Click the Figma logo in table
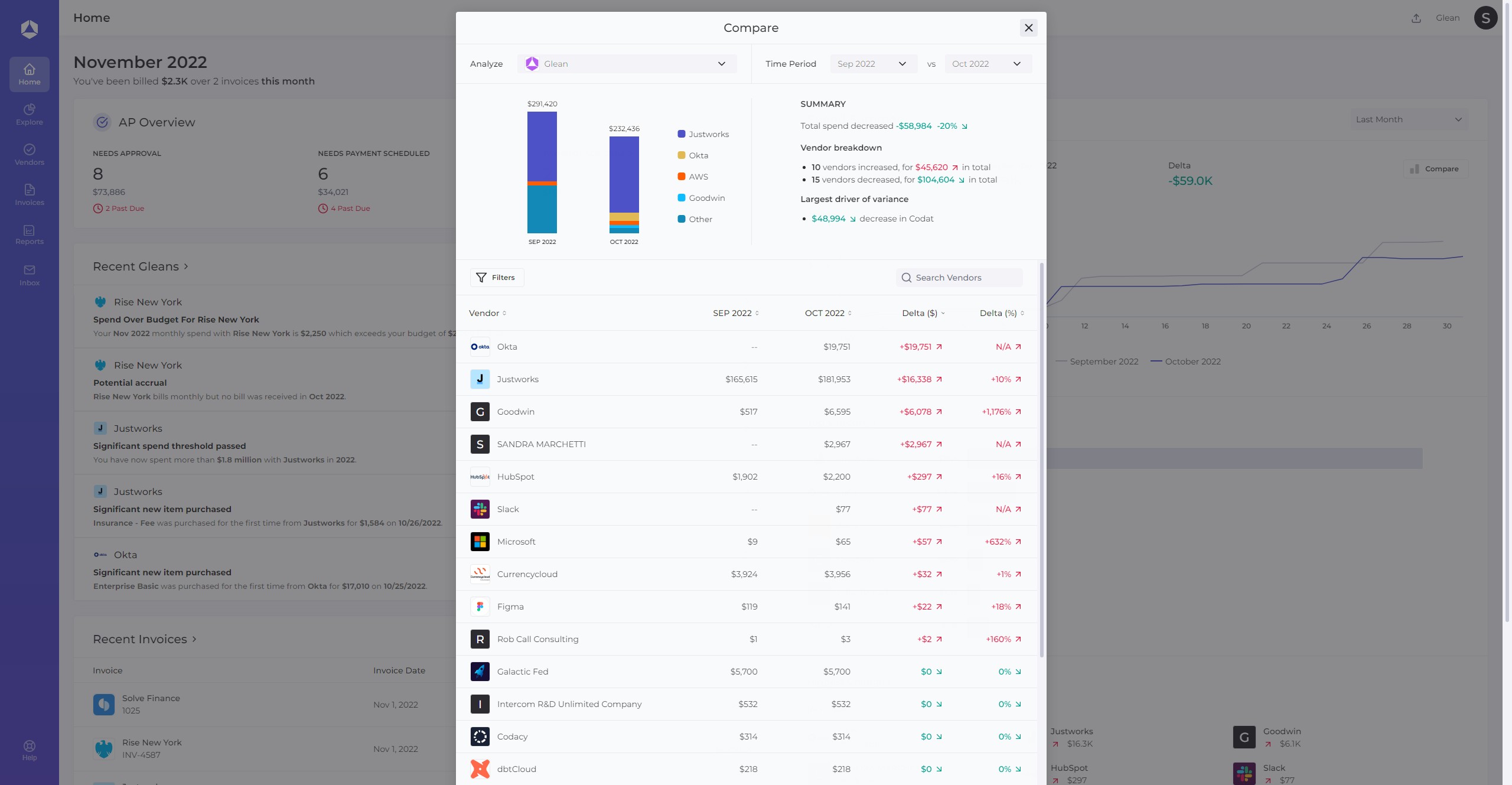The height and width of the screenshot is (785, 1512). [480, 607]
